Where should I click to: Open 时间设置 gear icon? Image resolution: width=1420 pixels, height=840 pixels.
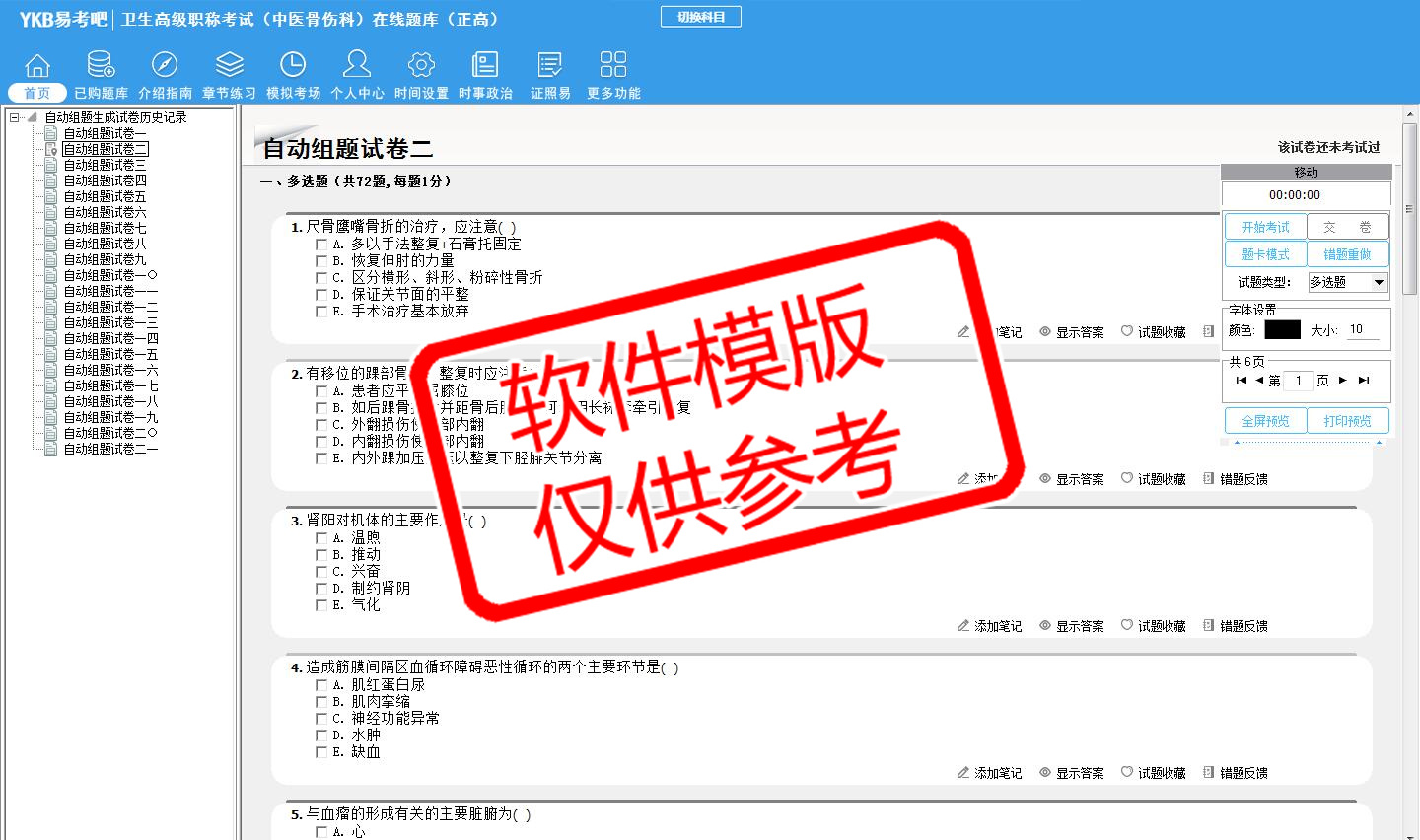(421, 66)
